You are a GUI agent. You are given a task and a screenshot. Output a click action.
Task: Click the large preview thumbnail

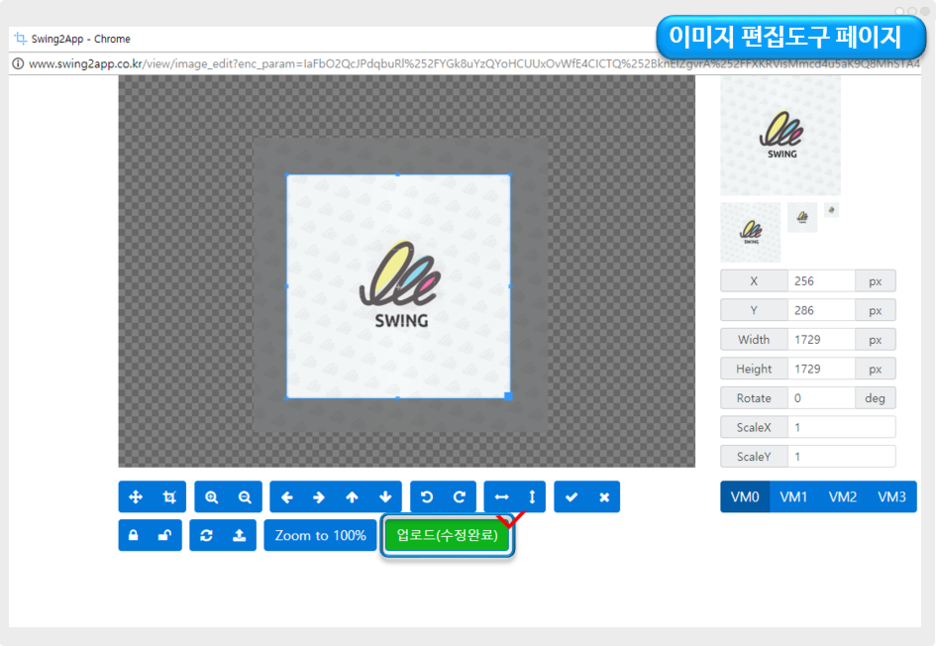point(781,136)
